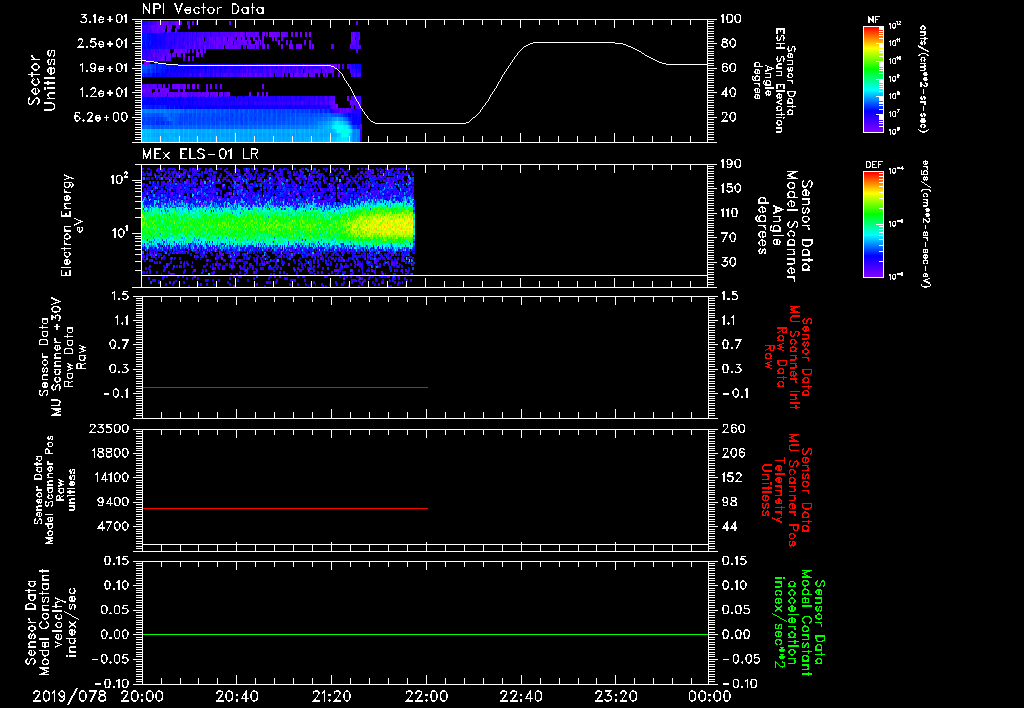Click the '152' telemetry tick label
This screenshot has height=708, width=1024.
pos(733,477)
